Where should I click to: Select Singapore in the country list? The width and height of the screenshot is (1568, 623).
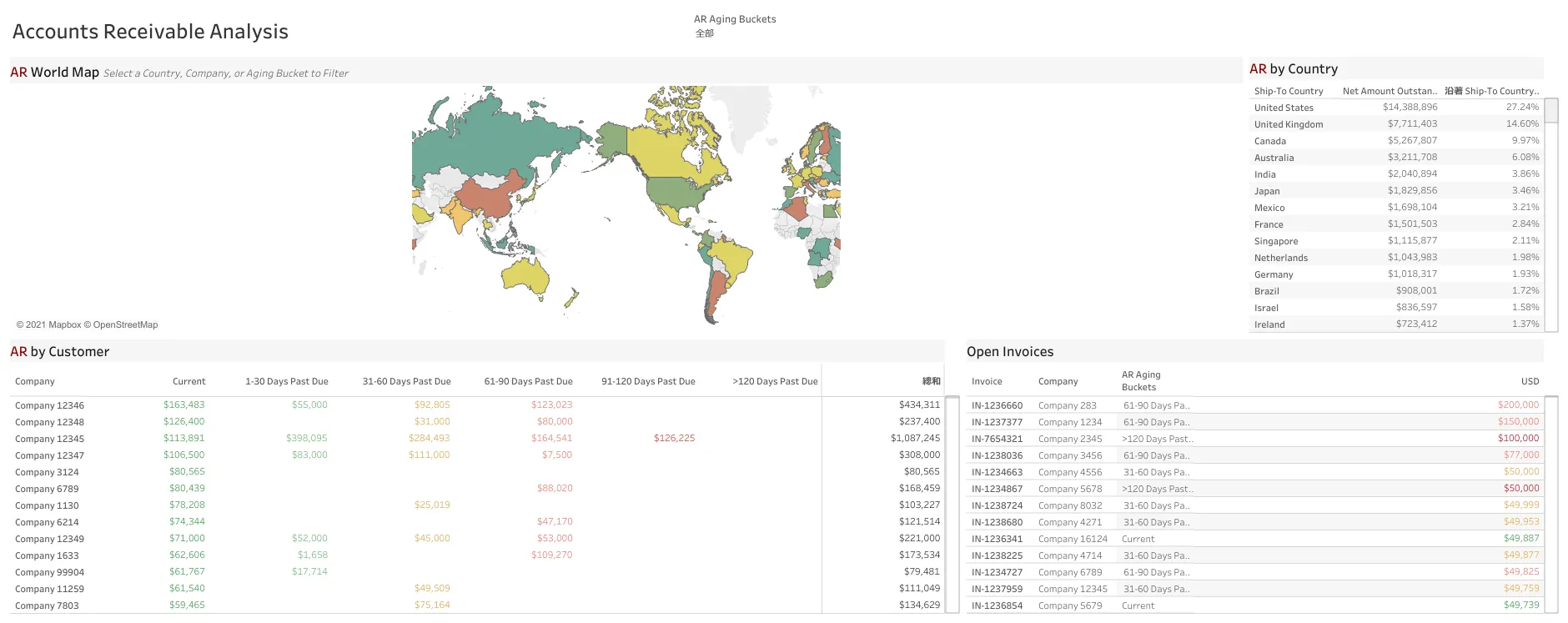coord(1276,241)
